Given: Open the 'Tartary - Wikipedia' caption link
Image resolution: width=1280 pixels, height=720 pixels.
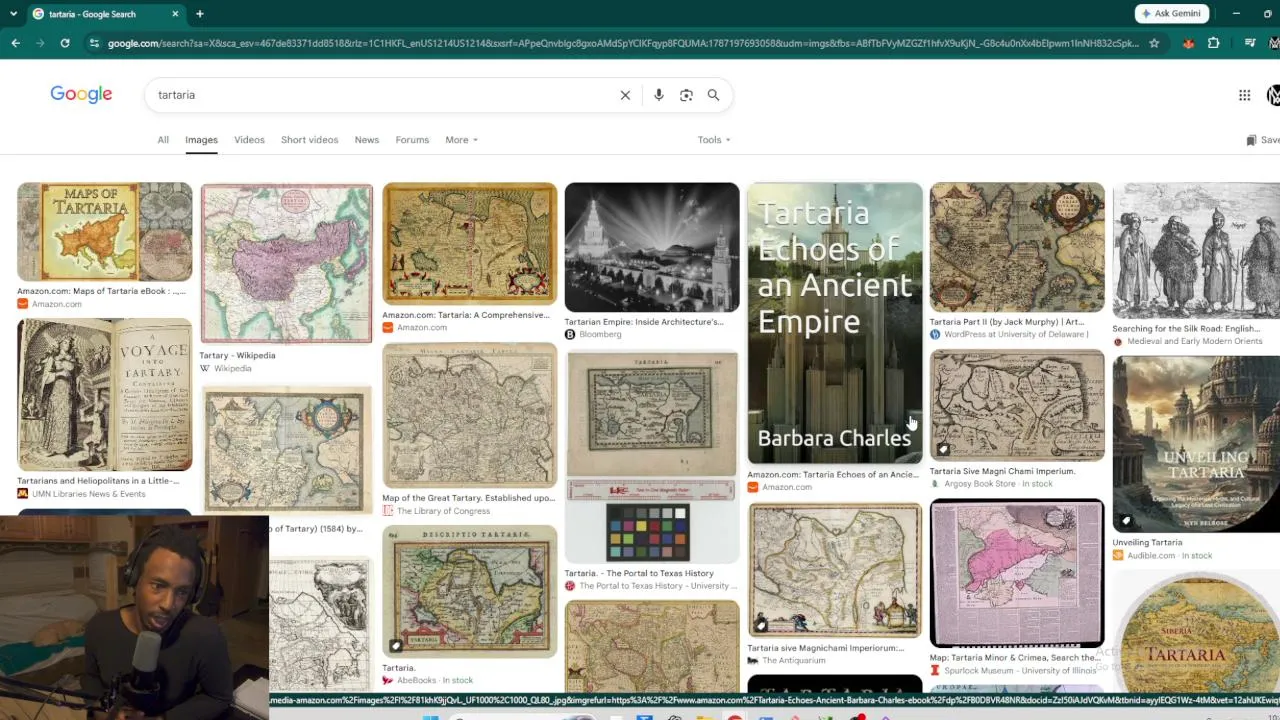Looking at the screenshot, I should [x=237, y=355].
